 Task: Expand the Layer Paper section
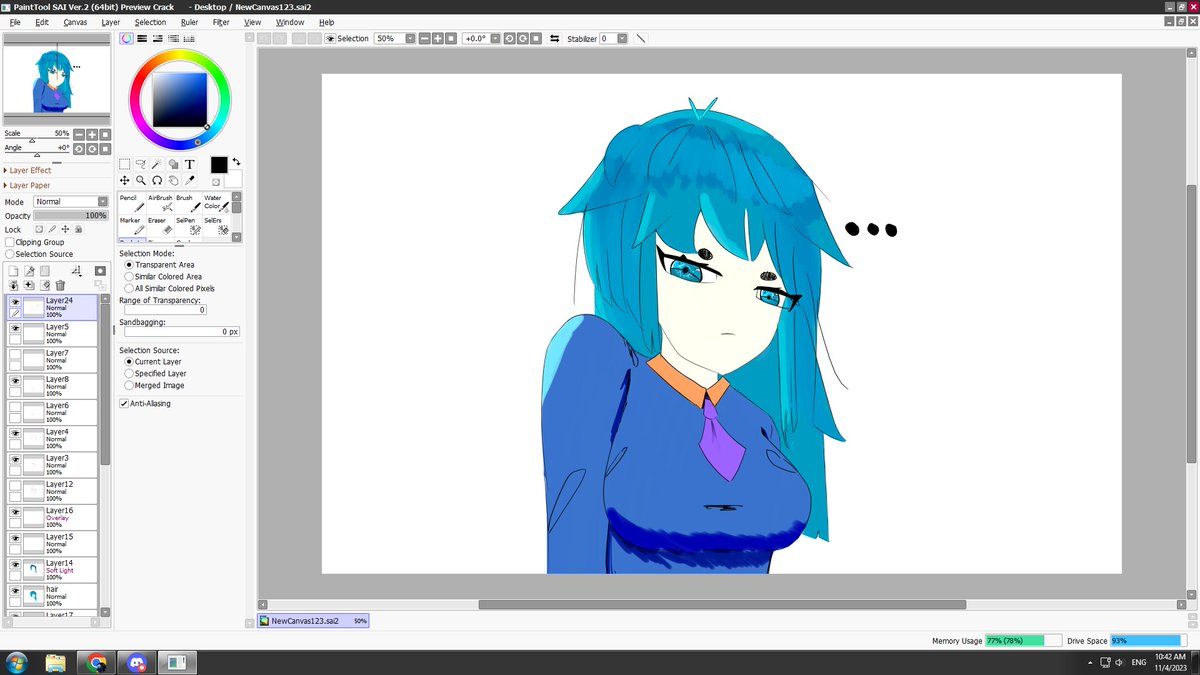click(x=27, y=185)
